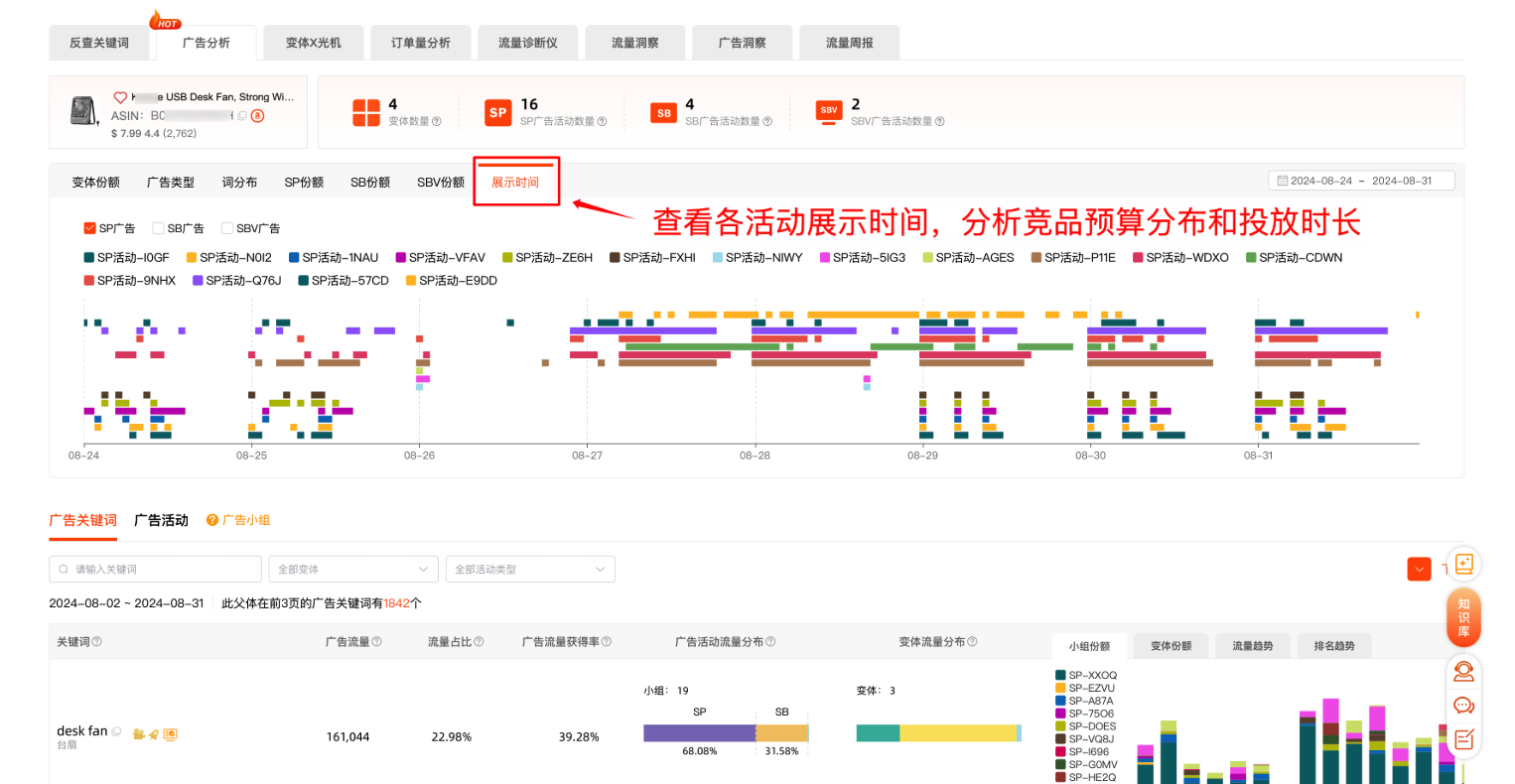Select the 小组份额 chart tab

click(1089, 646)
